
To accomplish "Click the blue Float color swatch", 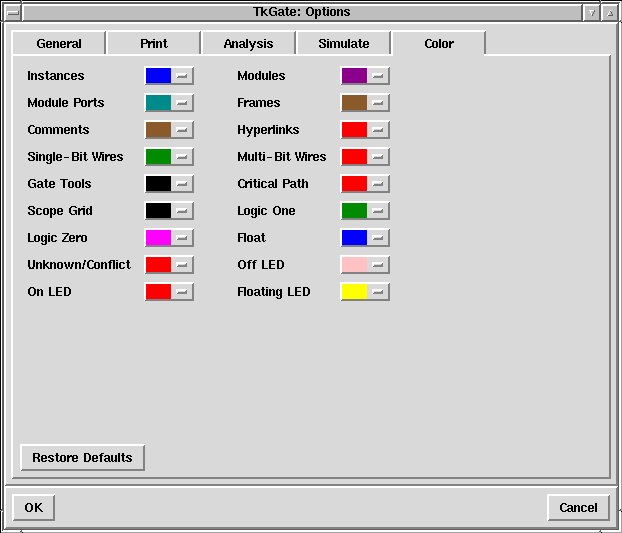I will coord(354,238).
